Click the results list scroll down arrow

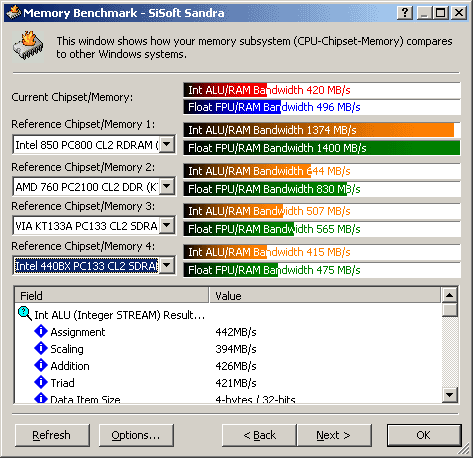click(x=449, y=395)
